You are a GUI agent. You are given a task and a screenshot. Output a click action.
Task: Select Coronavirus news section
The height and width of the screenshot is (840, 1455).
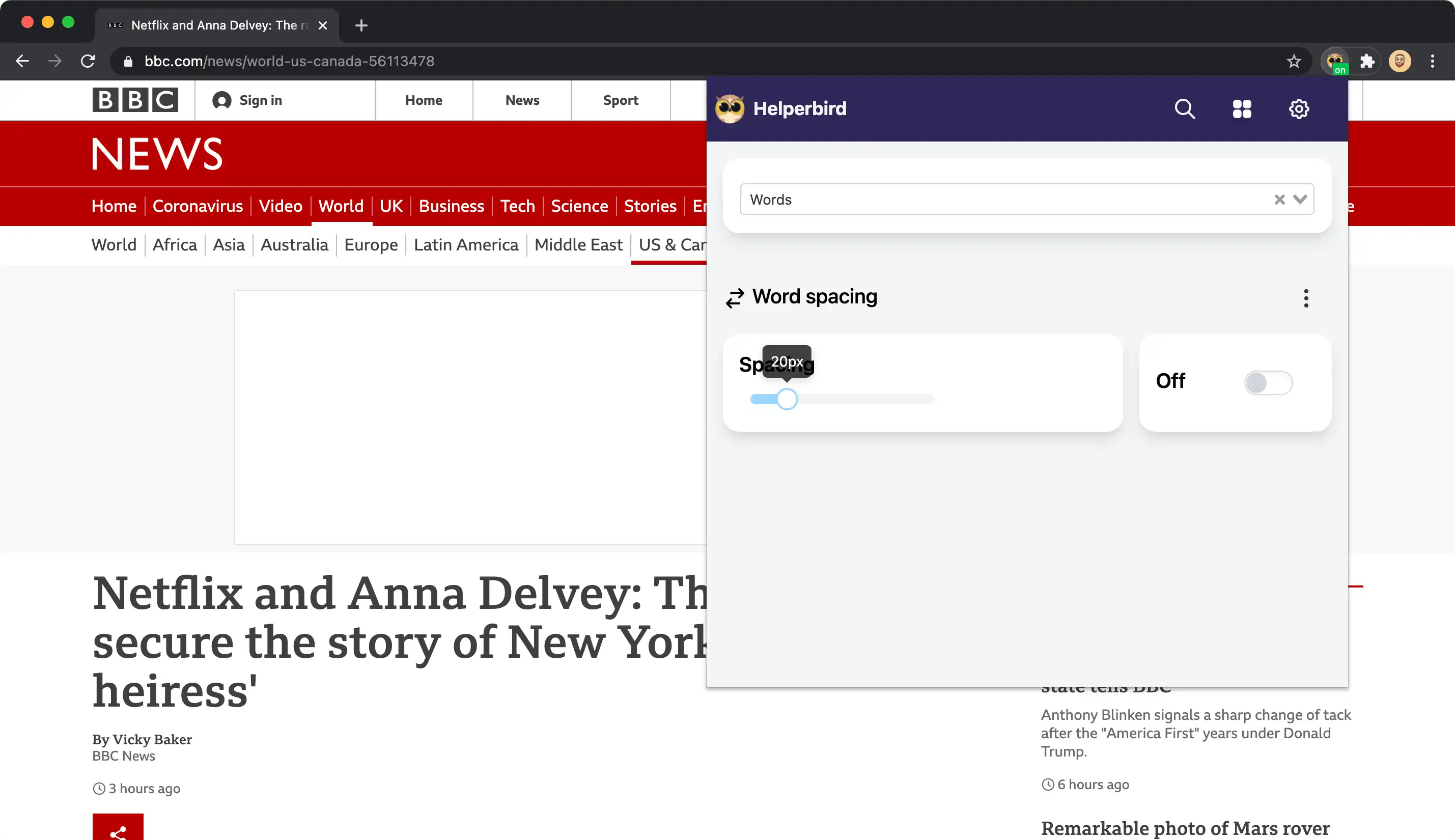[198, 206]
